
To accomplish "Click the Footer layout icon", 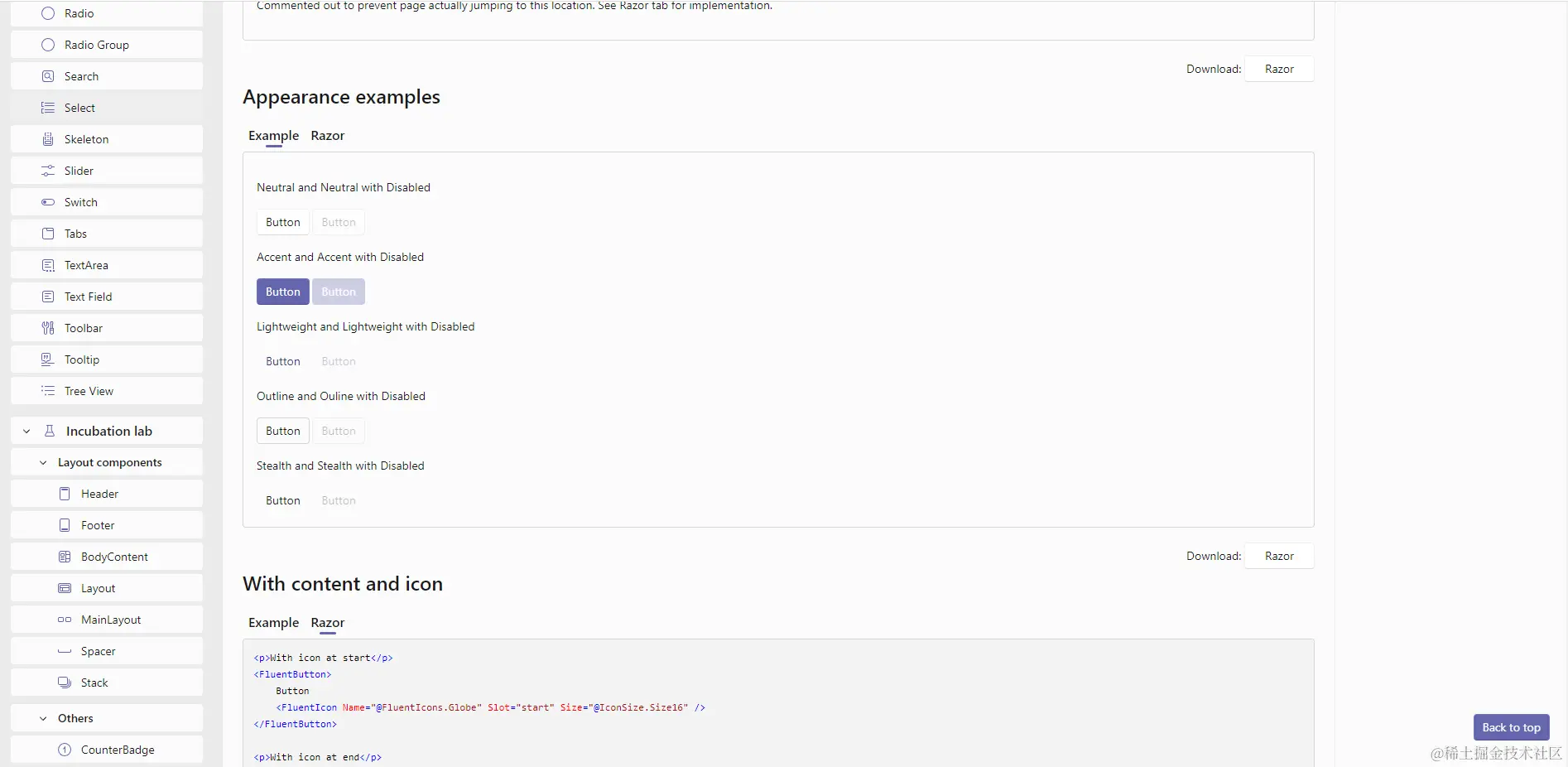I will point(65,525).
